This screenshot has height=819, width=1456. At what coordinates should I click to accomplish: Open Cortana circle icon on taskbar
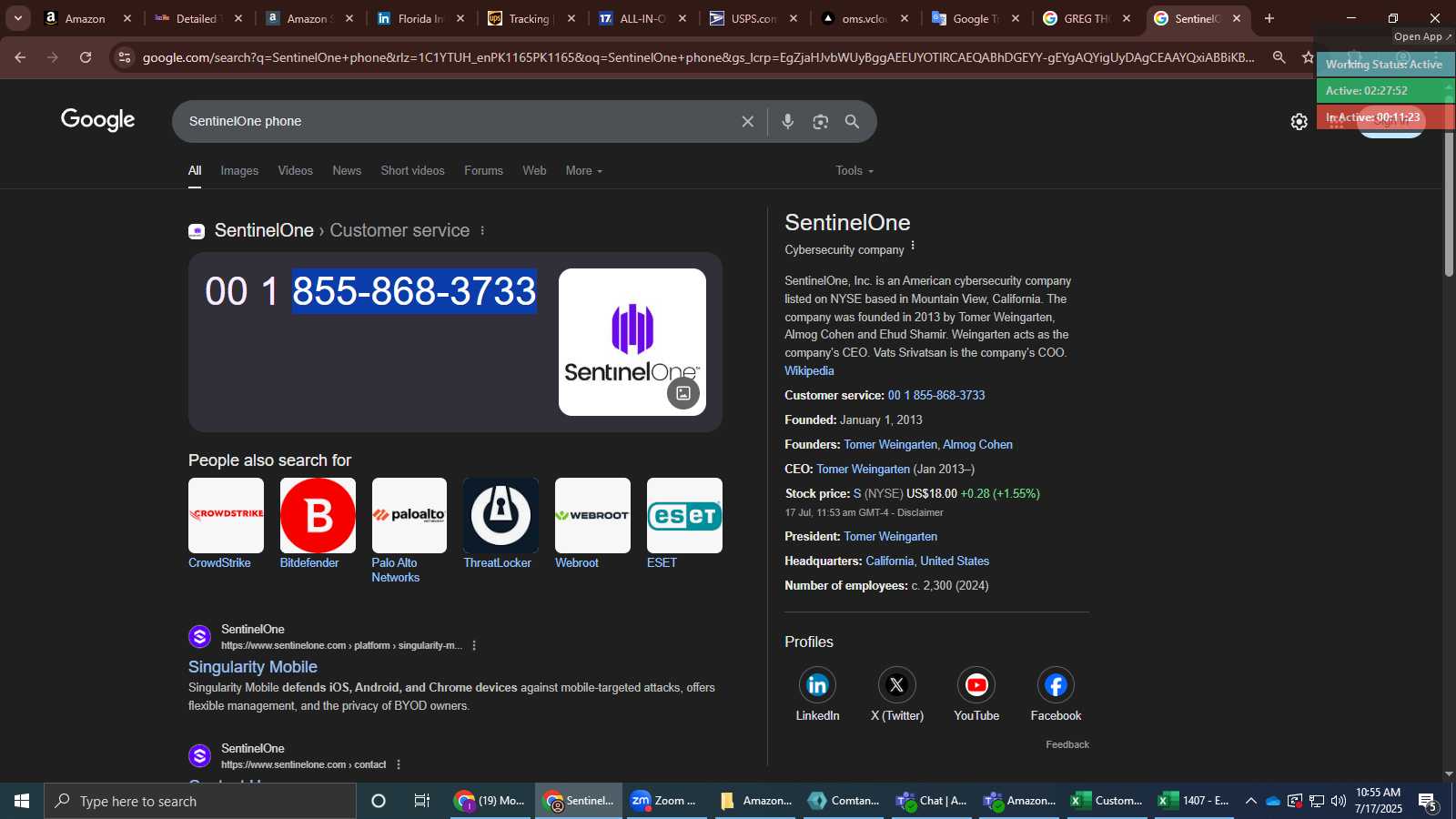[379, 801]
